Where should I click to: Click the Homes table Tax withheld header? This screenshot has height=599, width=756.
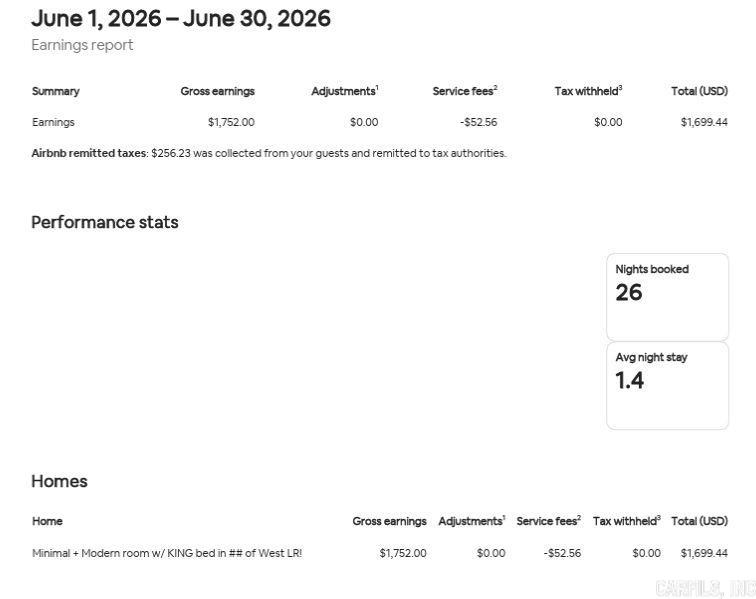click(x=627, y=521)
